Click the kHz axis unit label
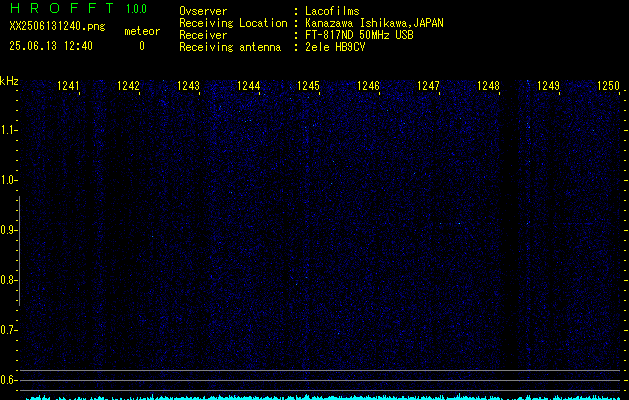The width and height of the screenshot is (629, 400). point(9,81)
